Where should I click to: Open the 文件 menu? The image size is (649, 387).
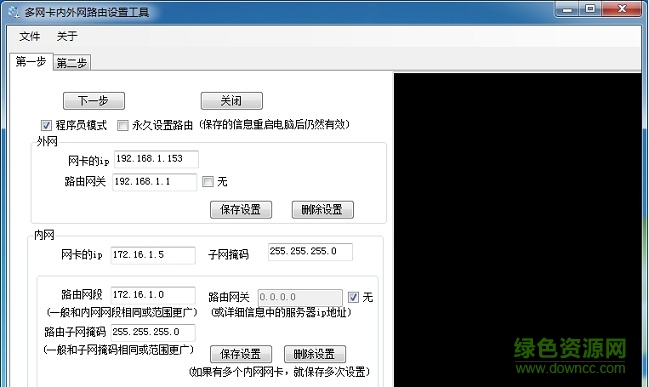point(30,36)
